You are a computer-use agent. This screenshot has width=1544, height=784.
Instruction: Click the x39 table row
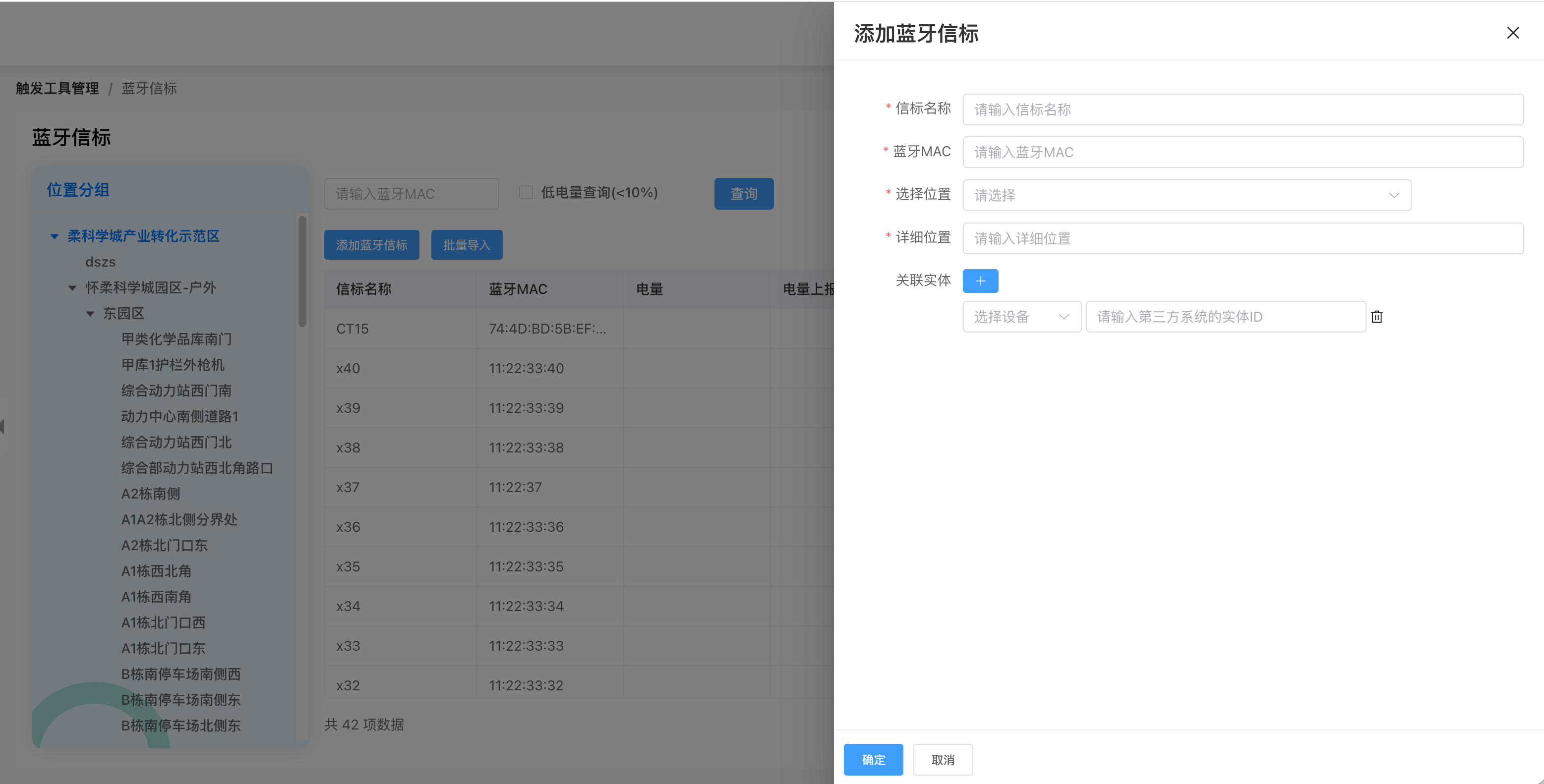click(x=579, y=408)
